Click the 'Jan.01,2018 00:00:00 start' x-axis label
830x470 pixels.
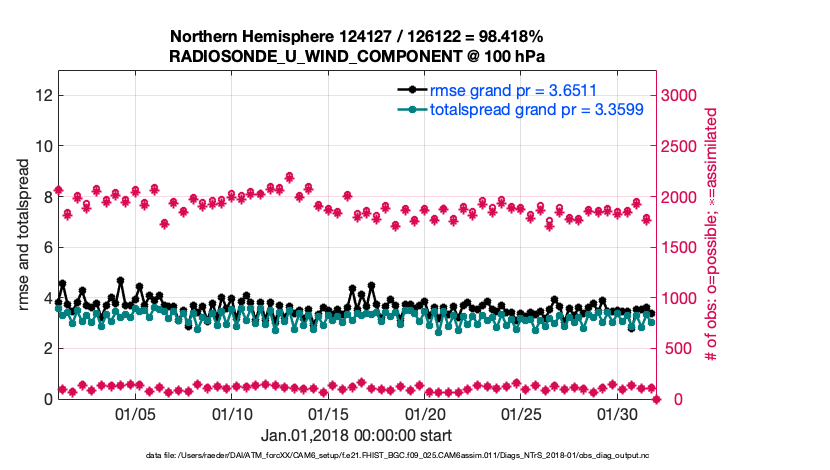pos(357,436)
